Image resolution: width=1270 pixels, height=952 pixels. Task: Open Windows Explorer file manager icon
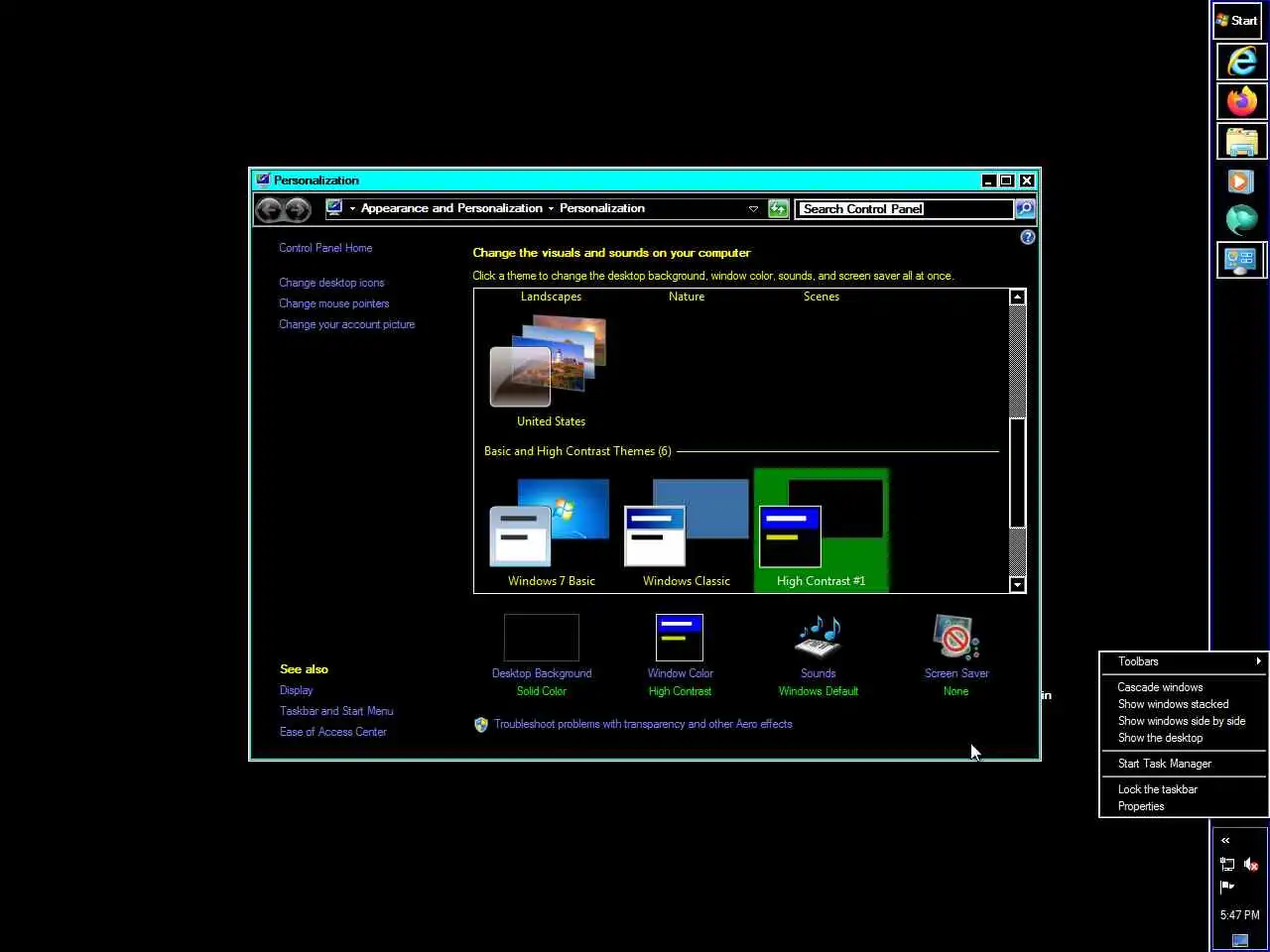coord(1241,141)
